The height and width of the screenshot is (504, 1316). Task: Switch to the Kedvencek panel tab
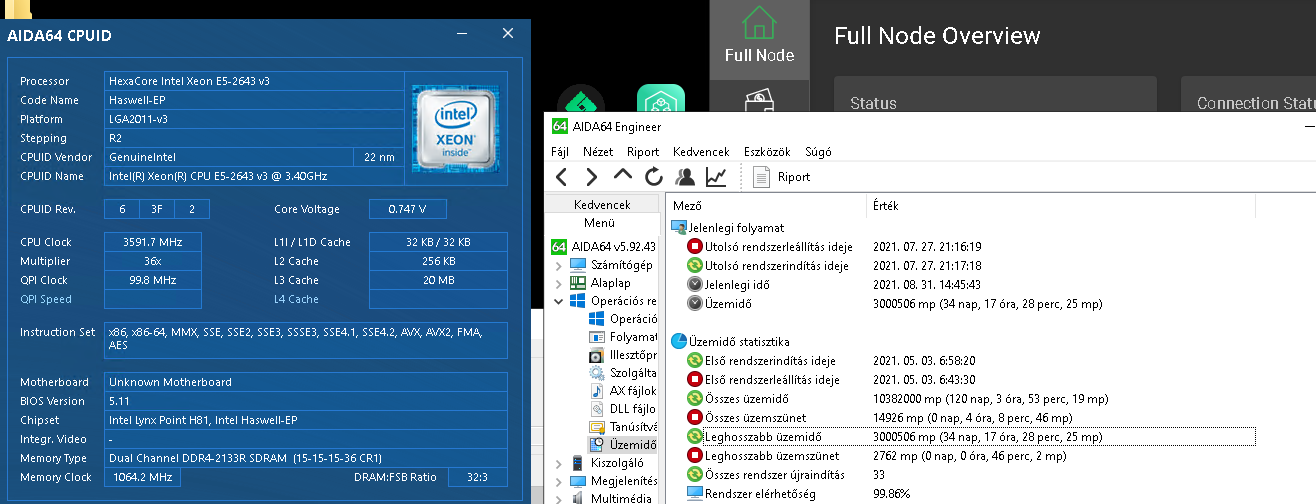click(x=602, y=204)
